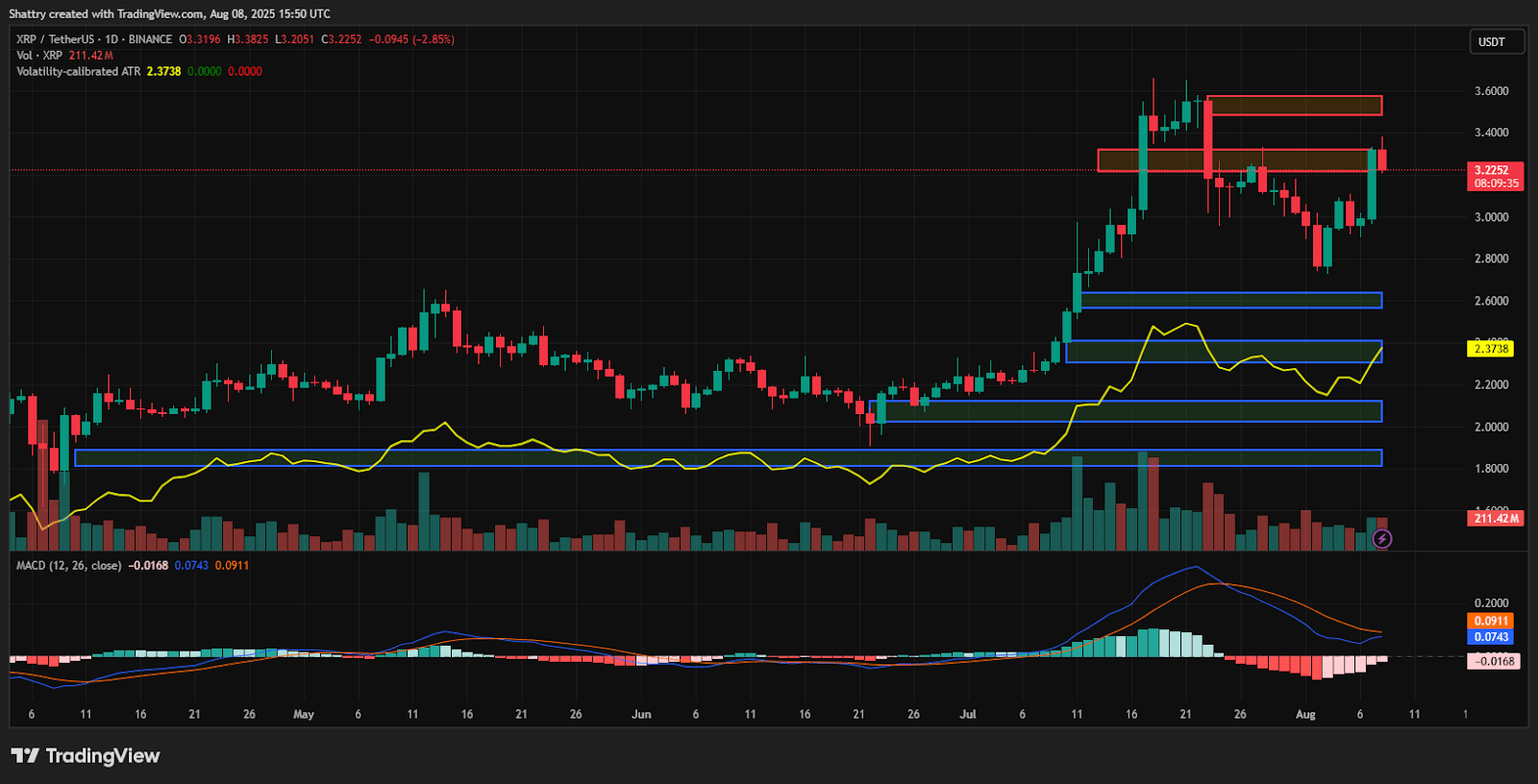This screenshot has width=1538, height=784.
Task: Click the change value -0.0945 (-2.85%)
Action: (x=411, y=39)
